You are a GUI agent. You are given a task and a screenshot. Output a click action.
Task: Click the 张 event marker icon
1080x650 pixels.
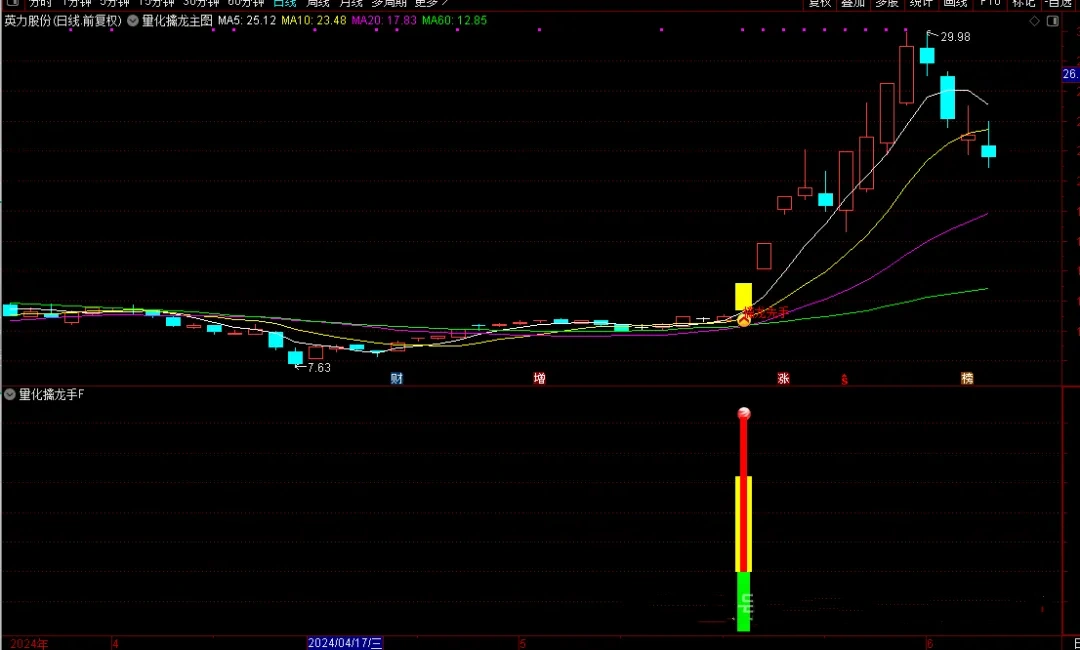[783, 379]
